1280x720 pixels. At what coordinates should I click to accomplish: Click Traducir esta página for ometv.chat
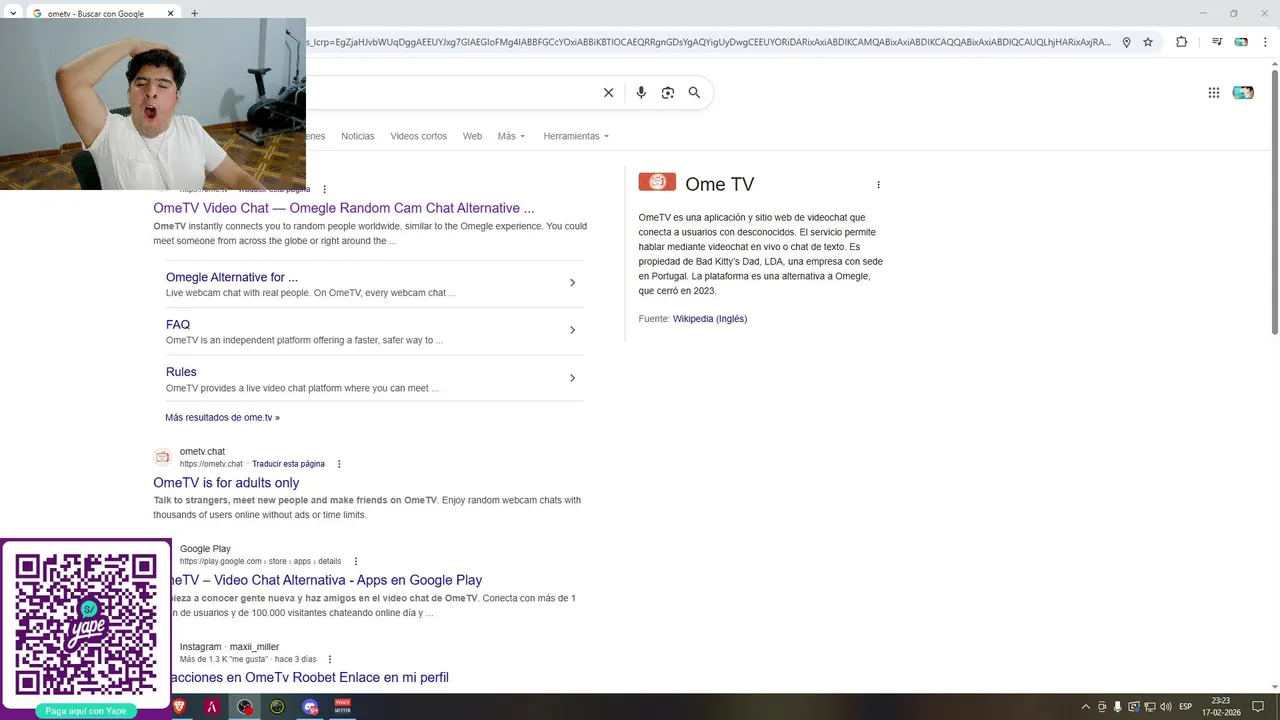(x=288, y=464)
